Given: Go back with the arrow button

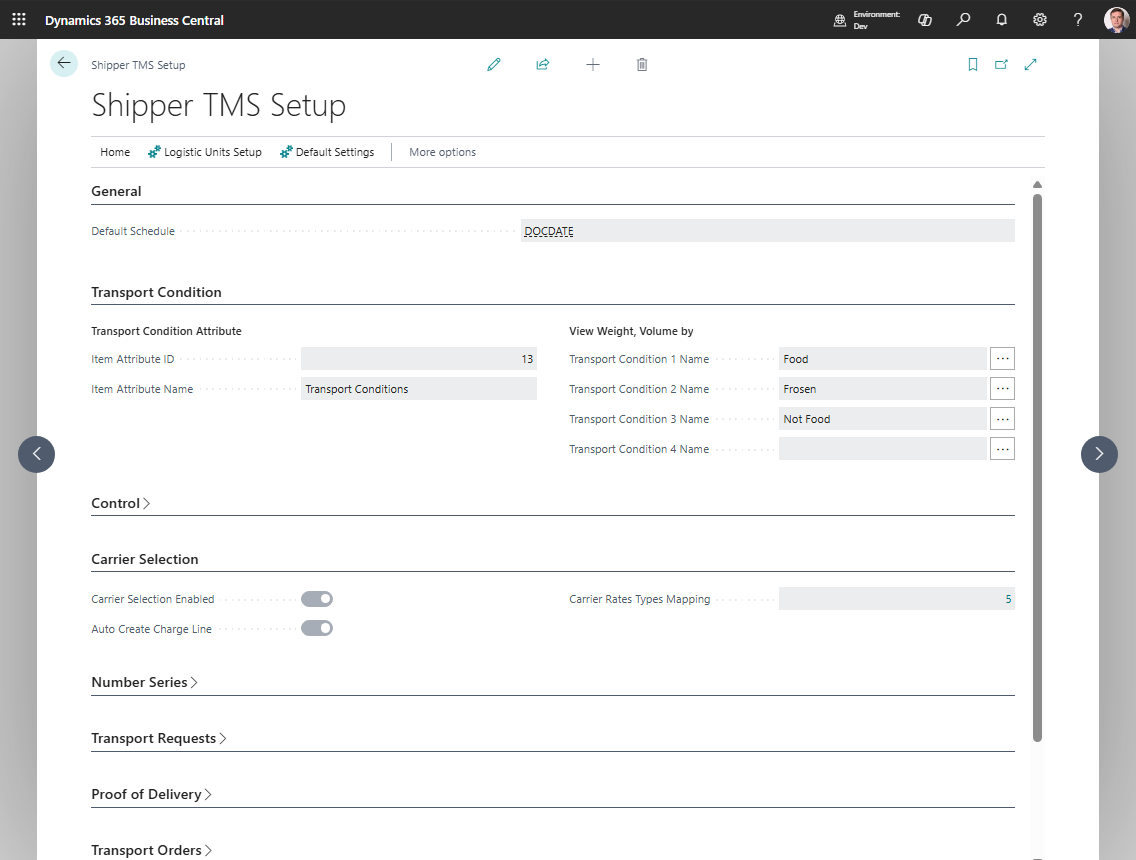Looking at the screenshot, I should click(x=64, y=64).
